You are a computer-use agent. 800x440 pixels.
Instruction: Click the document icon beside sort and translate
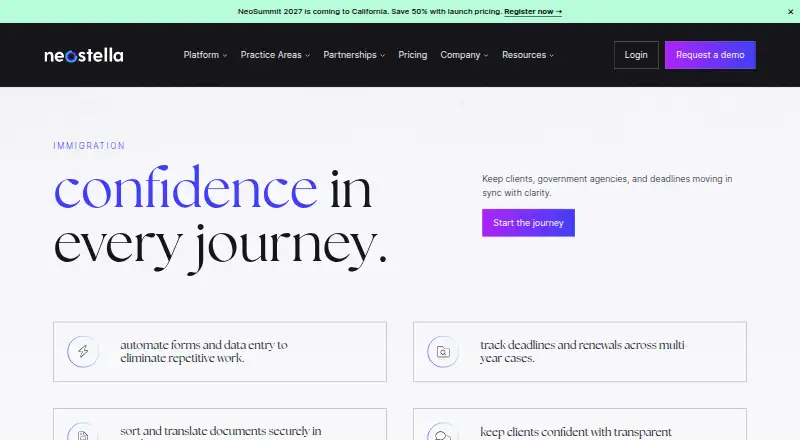(83, 433)
